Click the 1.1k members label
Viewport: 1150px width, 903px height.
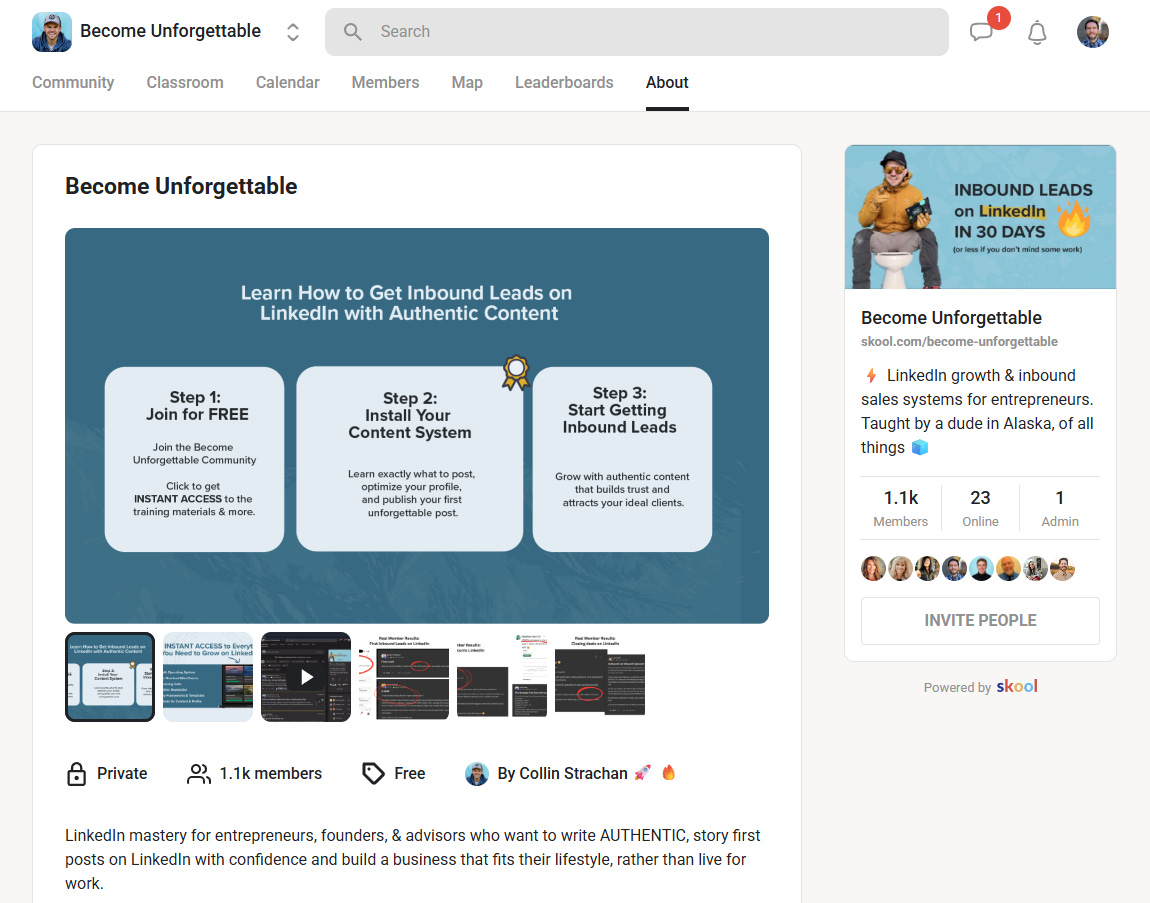[x=271, y=774]
